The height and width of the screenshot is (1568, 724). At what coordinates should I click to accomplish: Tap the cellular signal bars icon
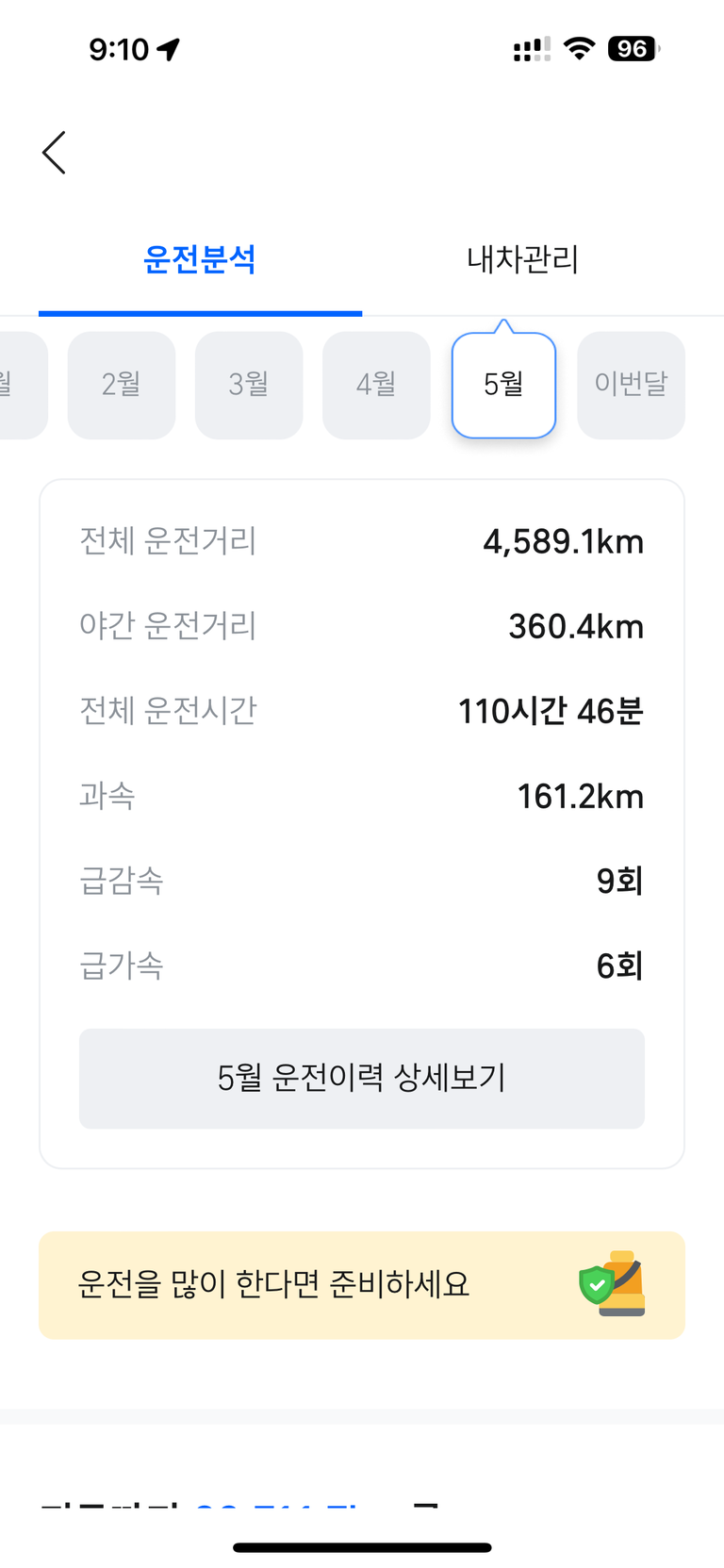pyautogui.click(x=532, y=49)
